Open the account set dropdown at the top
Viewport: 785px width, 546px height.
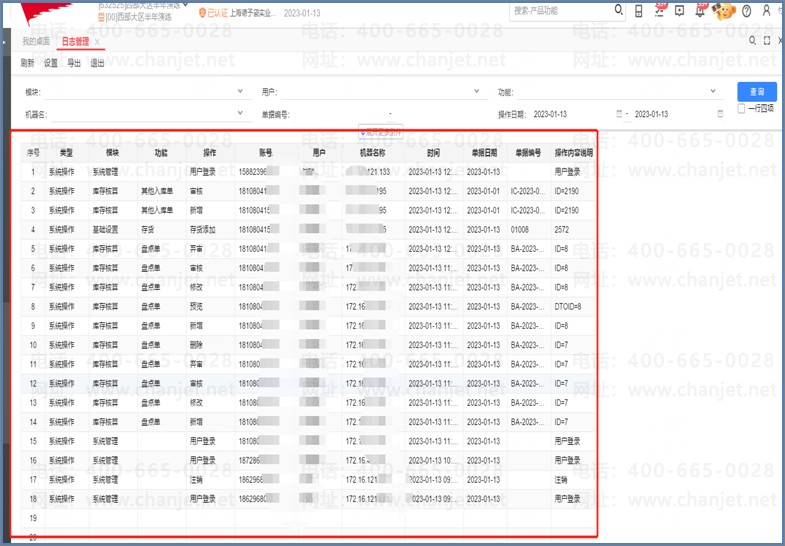tap(185, 5)
